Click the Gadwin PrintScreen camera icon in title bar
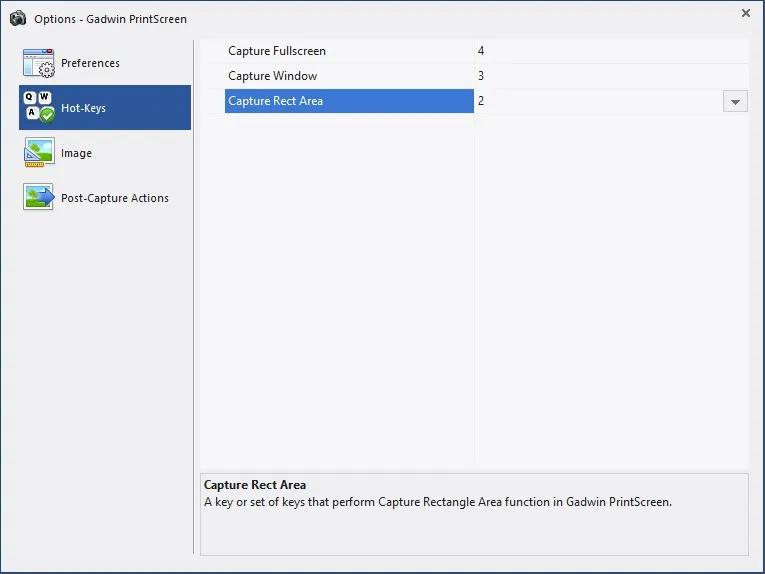This screenshot has width=765, height=574. [x=18, y=19]
